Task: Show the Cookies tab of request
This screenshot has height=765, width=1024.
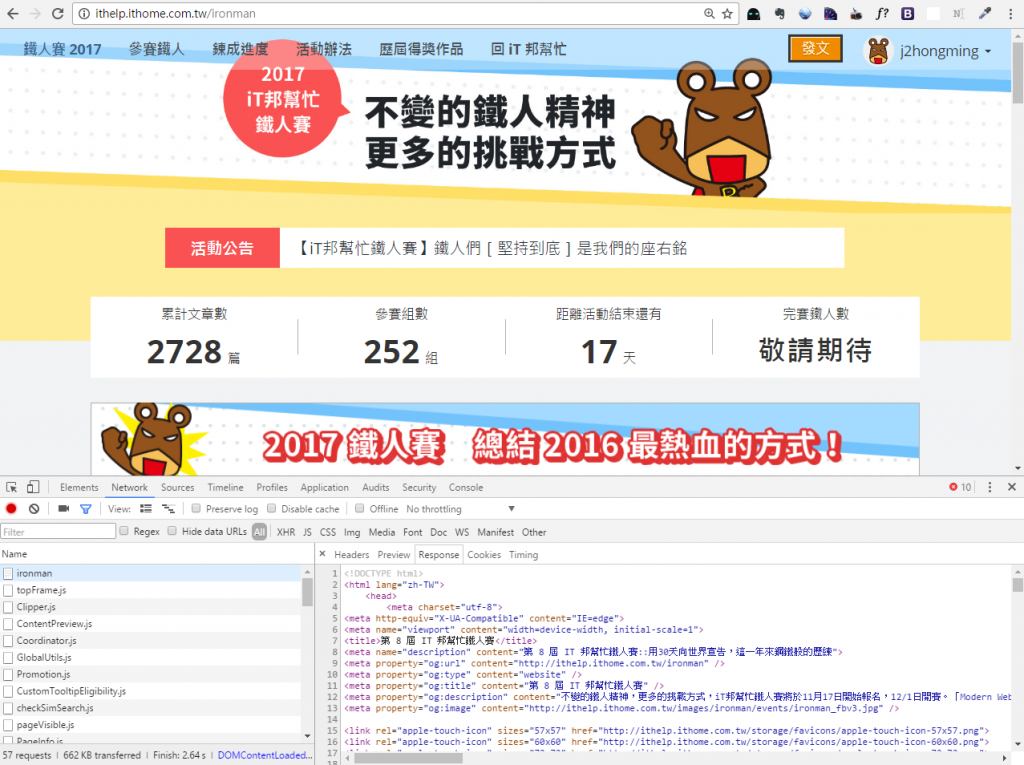Action: pos(484,555)
